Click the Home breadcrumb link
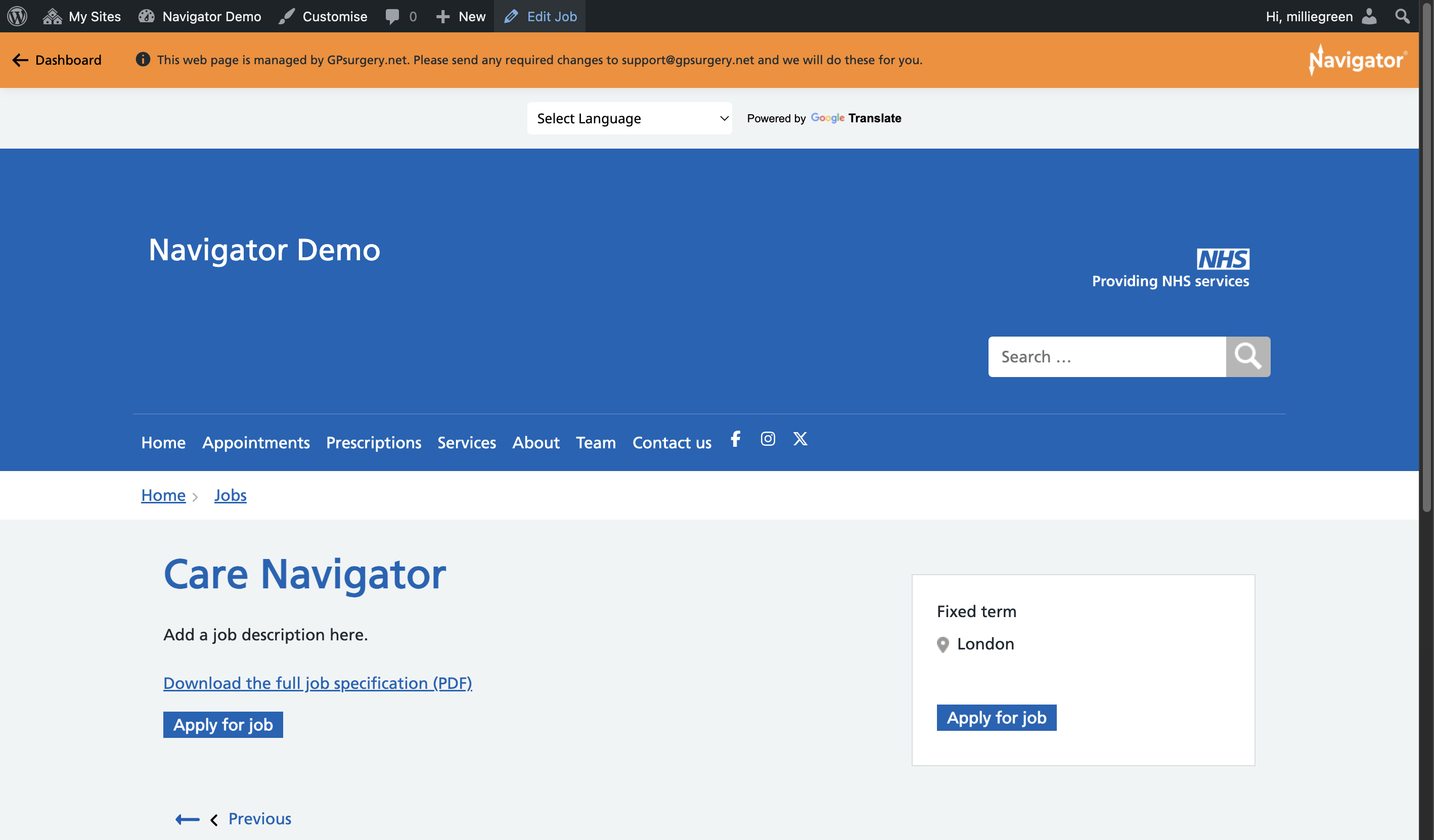1434x840 pixels. (163, 495)
